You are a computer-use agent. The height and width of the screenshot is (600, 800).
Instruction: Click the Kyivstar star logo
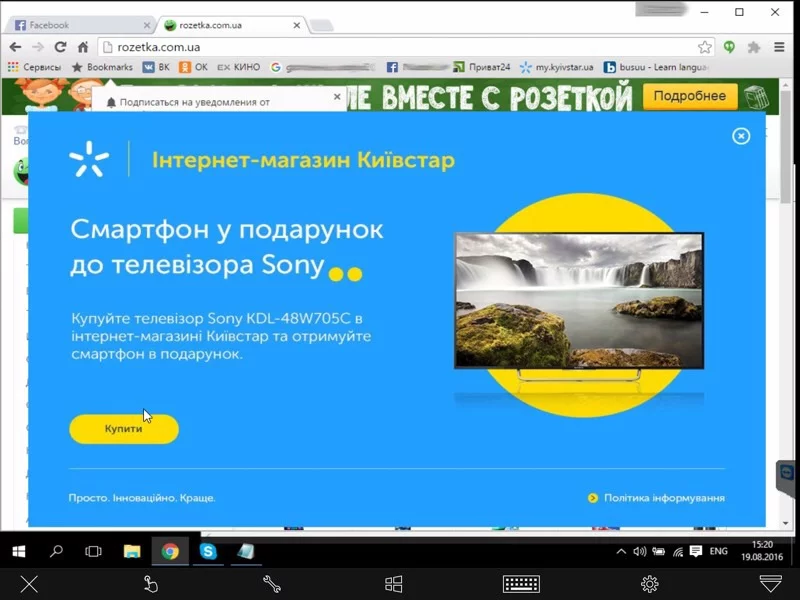pos(89,159)
